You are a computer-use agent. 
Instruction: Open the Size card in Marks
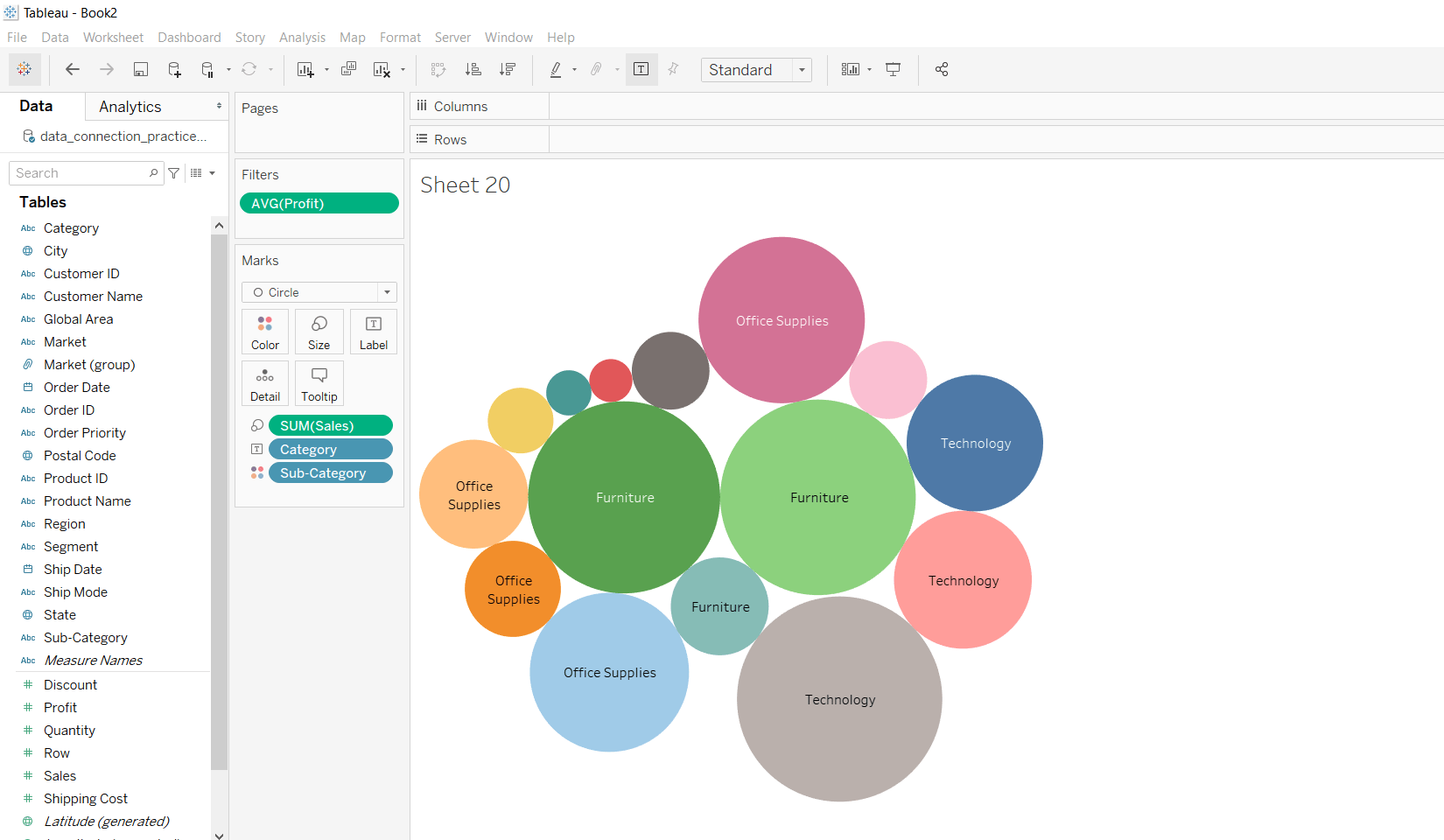point(319,332)
